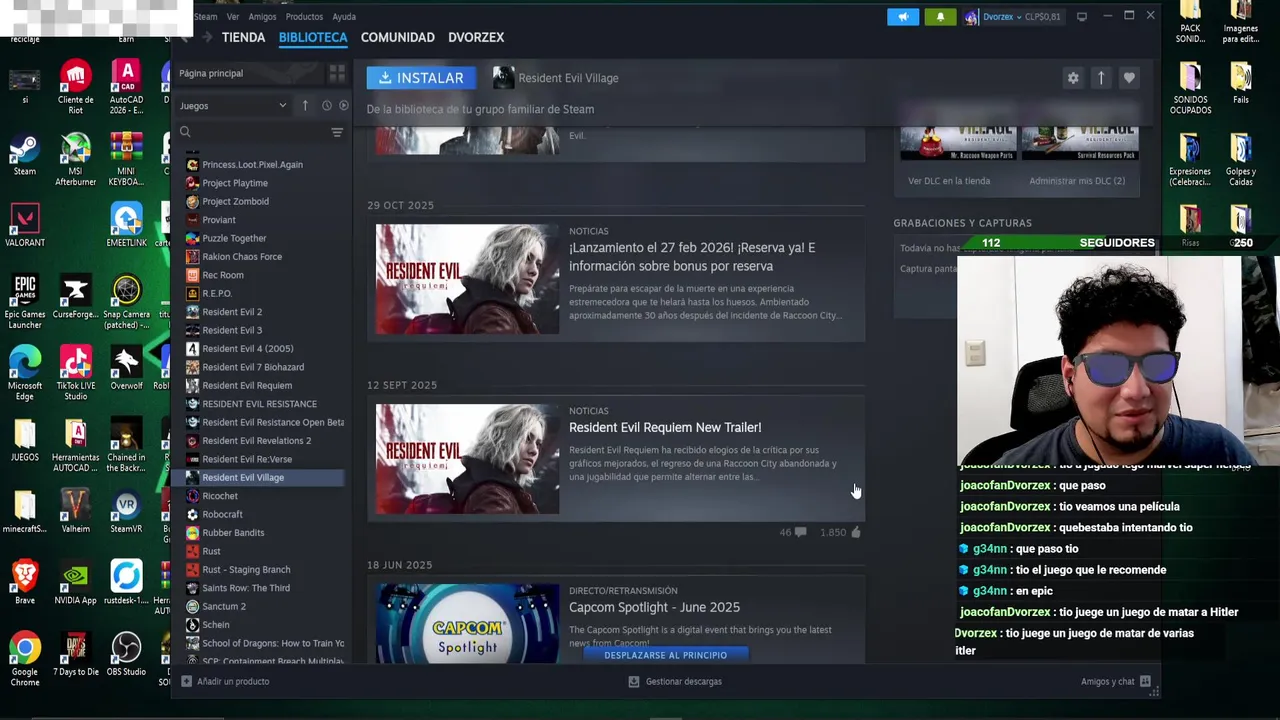Open Google Chrome desktop icon

[x=25, y=659]
